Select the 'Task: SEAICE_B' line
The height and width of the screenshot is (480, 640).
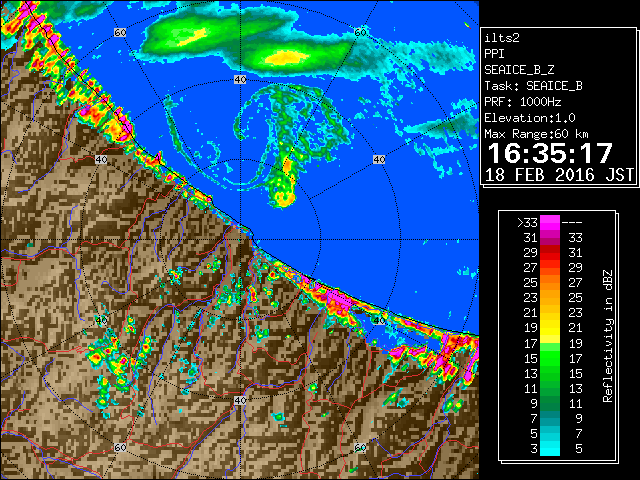533,86
